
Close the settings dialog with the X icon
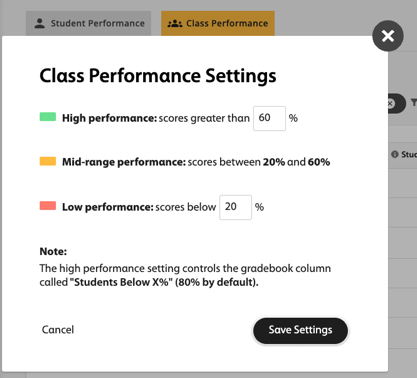(x=388, y=36)
